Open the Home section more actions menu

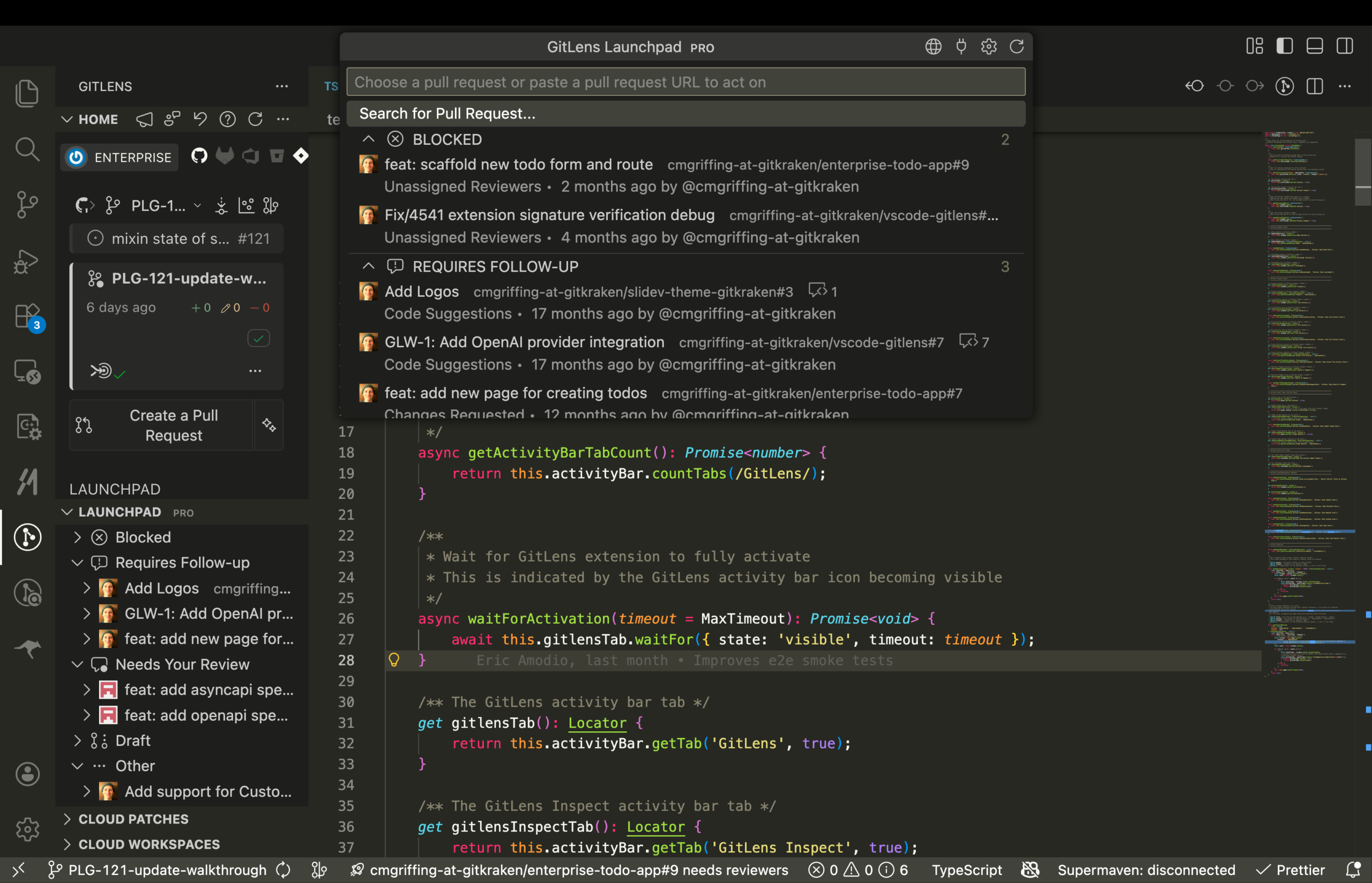click(283, 119)
